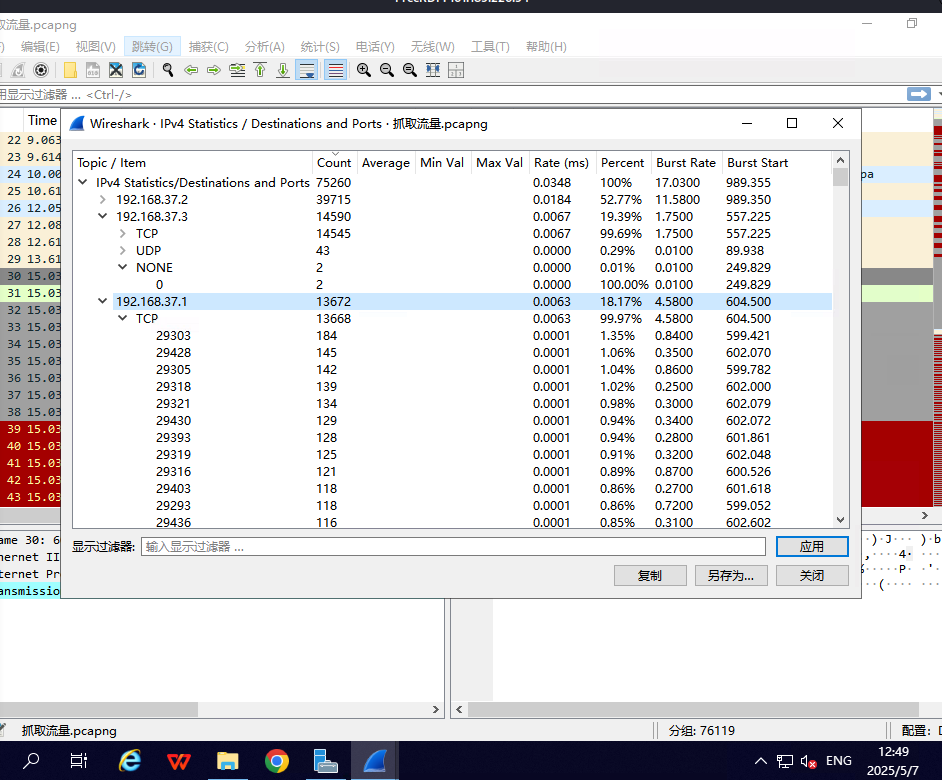Collapse the IPv4 Statistics/Destinations and Ports root node
Viewport: 942px width, 780px height.
coord(83,182)
